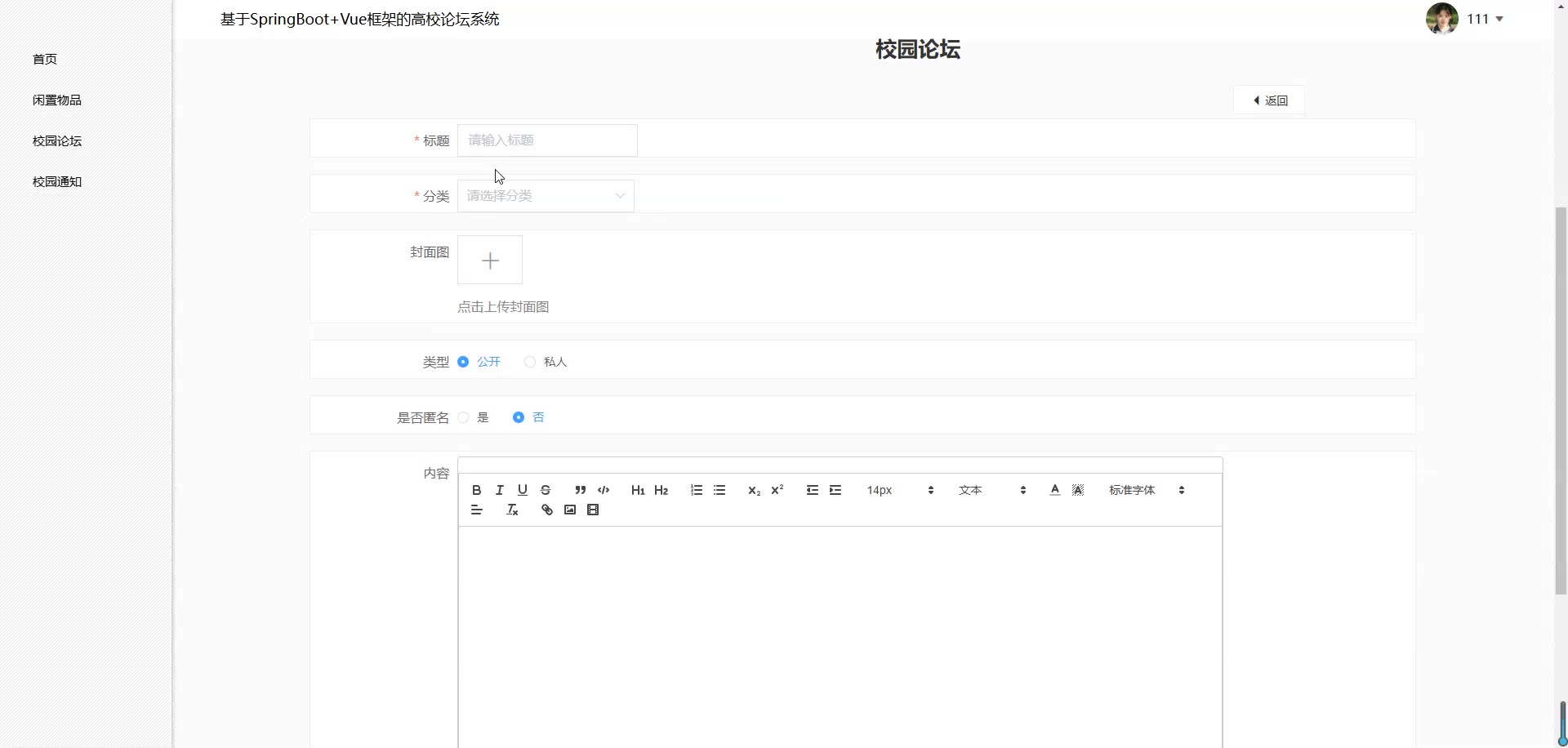This screenshot has height=748, width=1568.
Task: Toggle italic formatting in content editor
Action: point(500,490)
